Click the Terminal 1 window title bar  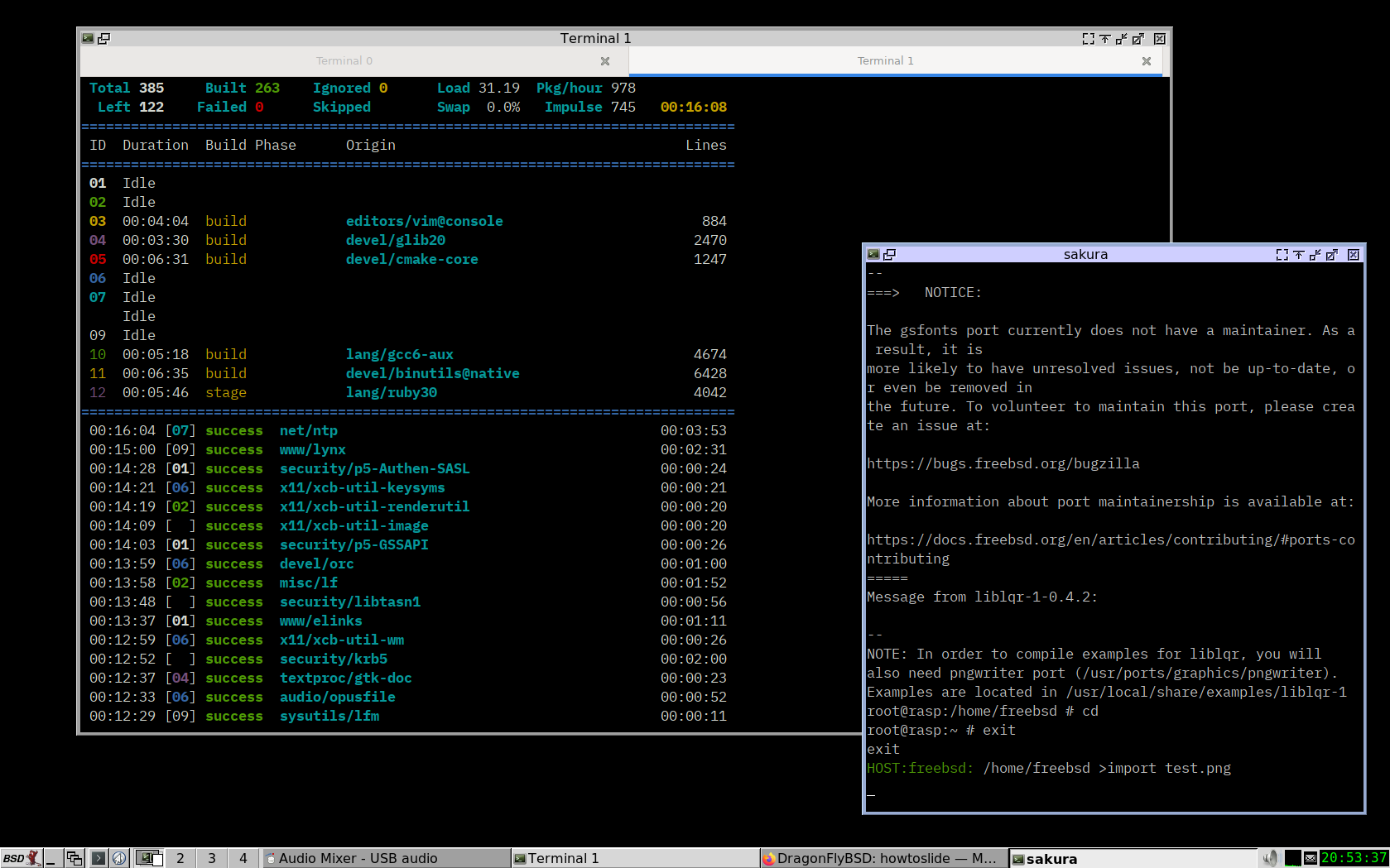tap(595, 38)
